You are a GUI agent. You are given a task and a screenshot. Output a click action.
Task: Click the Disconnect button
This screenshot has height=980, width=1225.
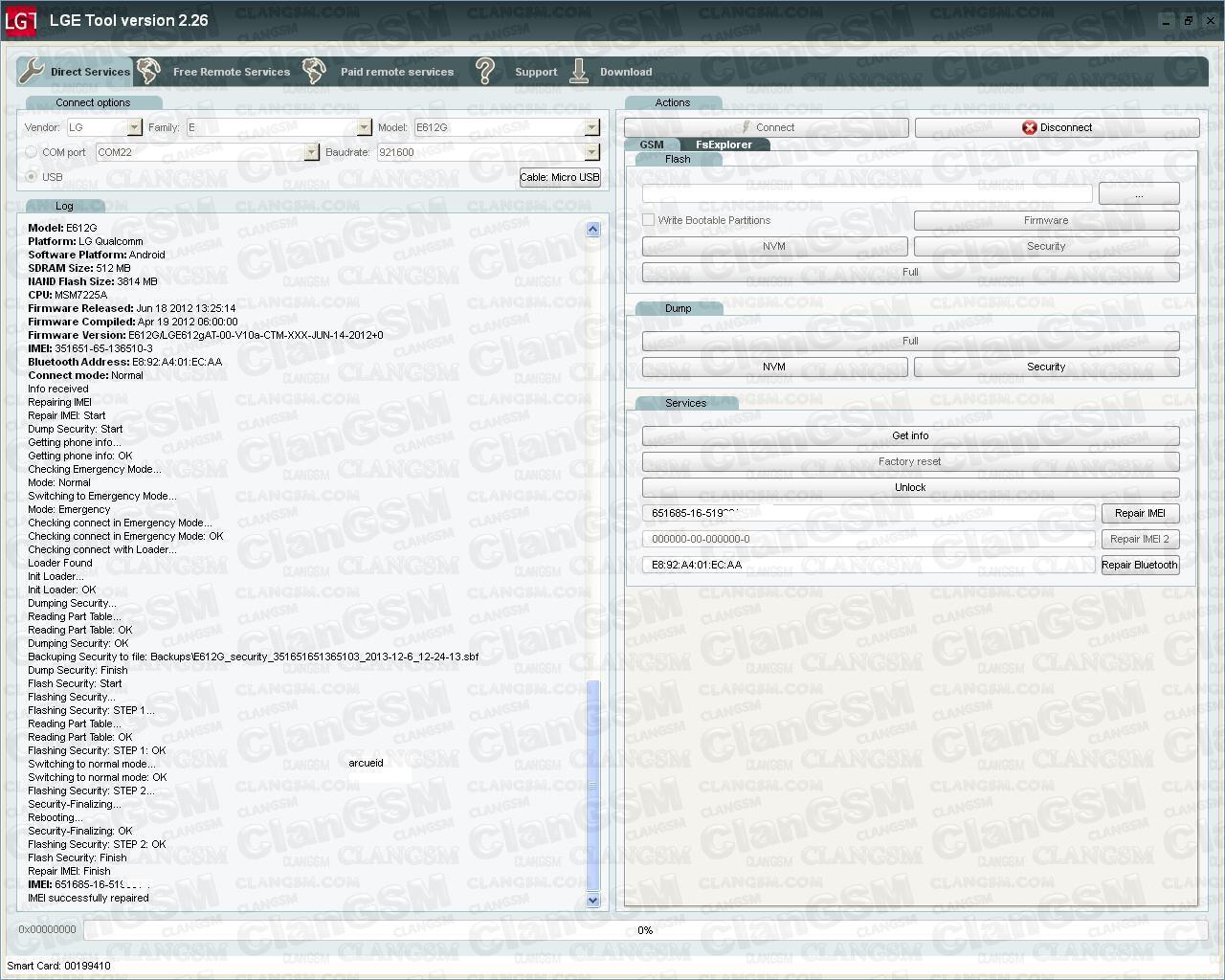(x=1057, y=127)
